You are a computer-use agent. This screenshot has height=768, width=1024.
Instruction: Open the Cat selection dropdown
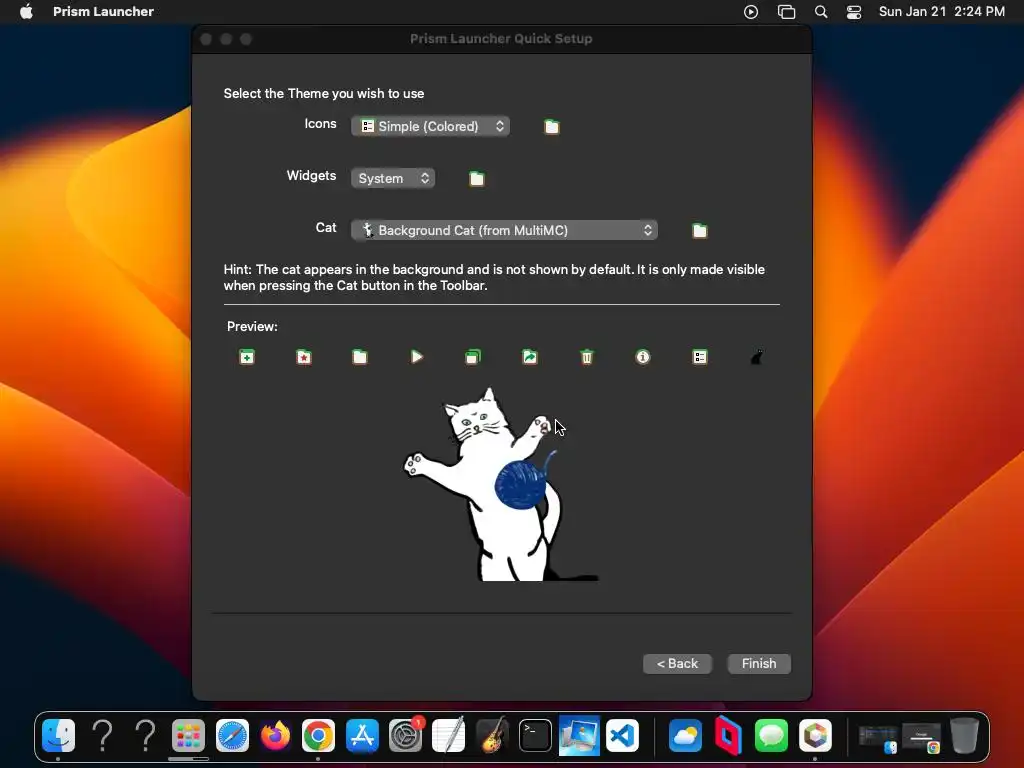(504, 230)
